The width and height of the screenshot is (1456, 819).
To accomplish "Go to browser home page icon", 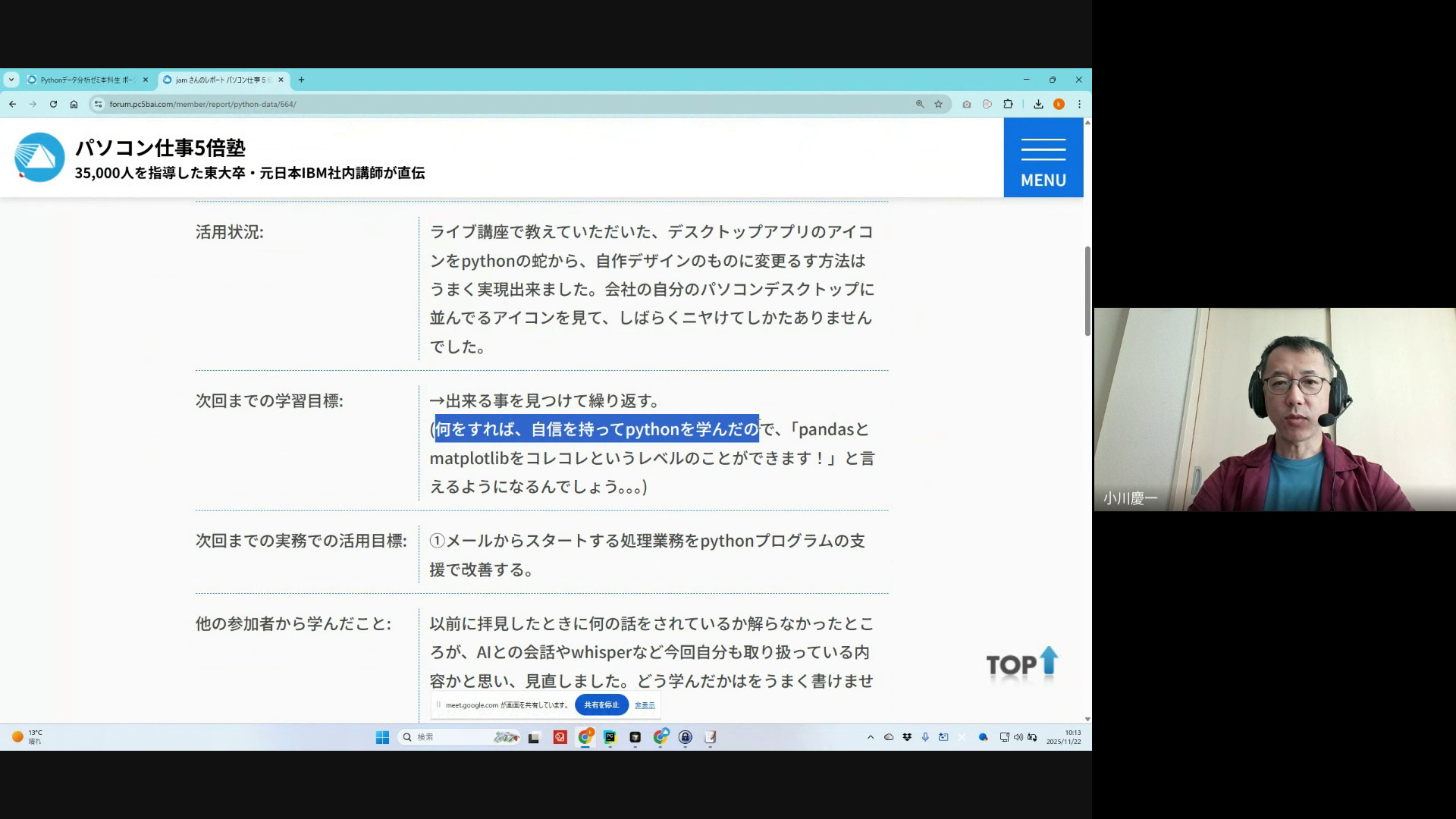I will coord(74,105).
